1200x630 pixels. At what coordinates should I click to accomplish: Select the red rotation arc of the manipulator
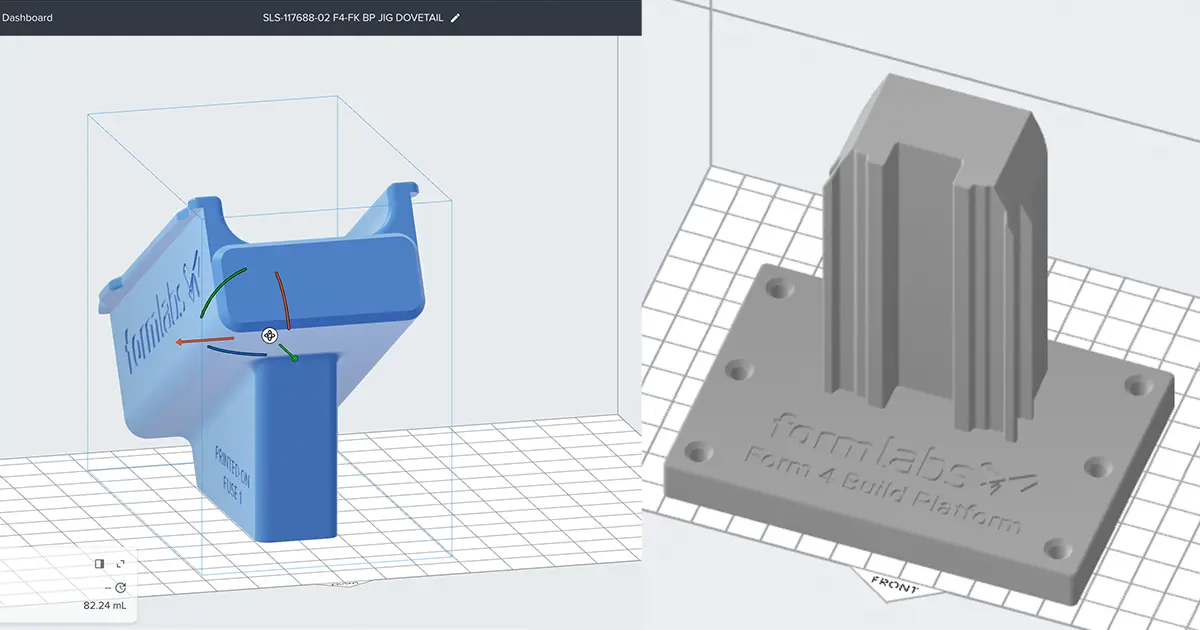coord(282,298)
